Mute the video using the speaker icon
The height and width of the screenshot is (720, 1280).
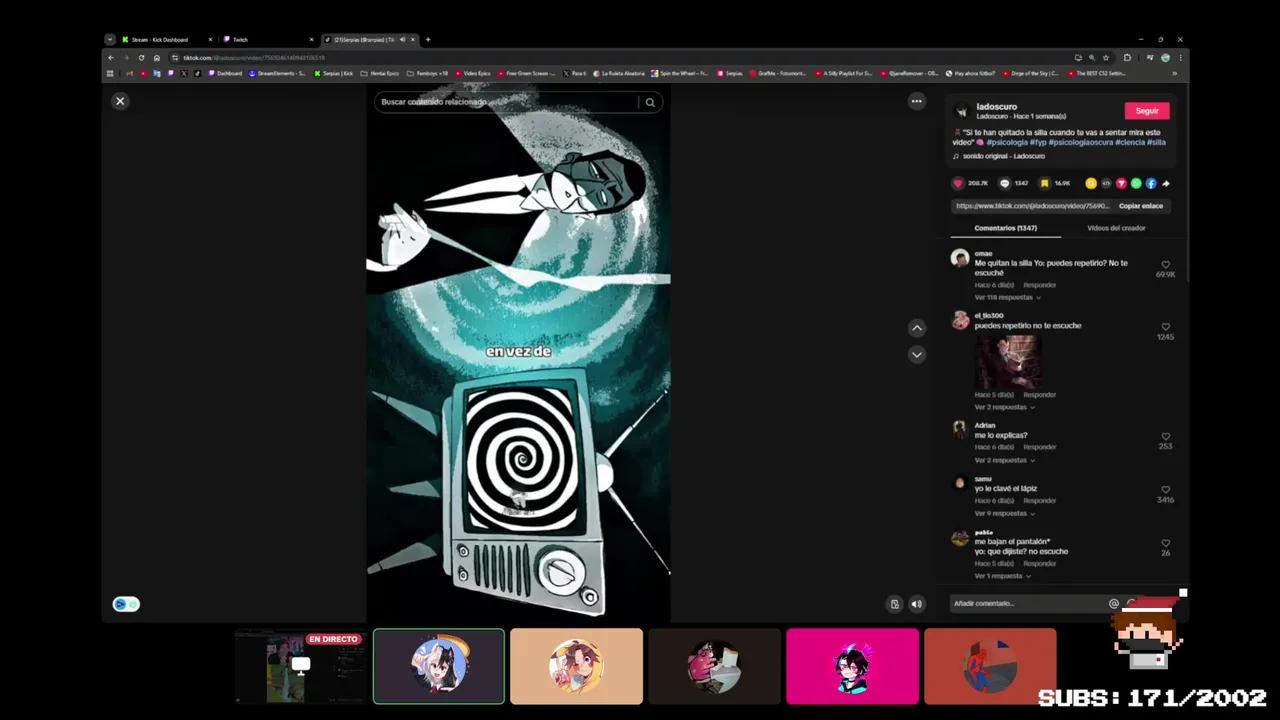coord(916,604)
